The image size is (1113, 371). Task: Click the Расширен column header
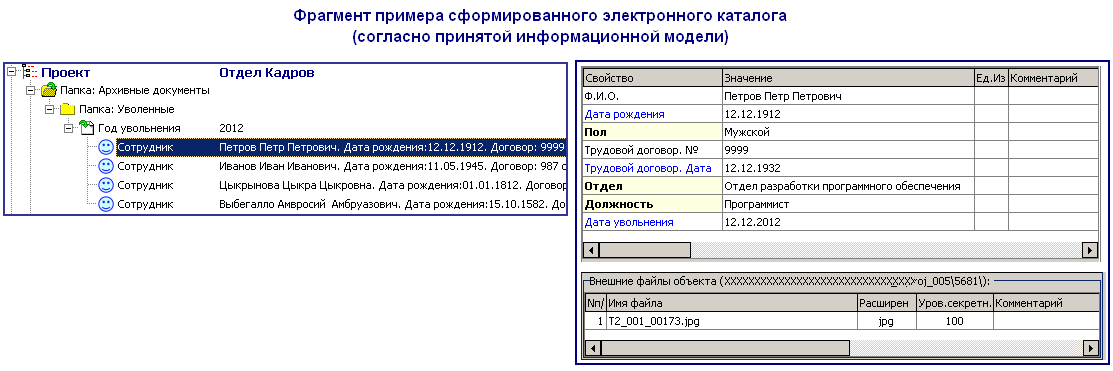point(887,303)
